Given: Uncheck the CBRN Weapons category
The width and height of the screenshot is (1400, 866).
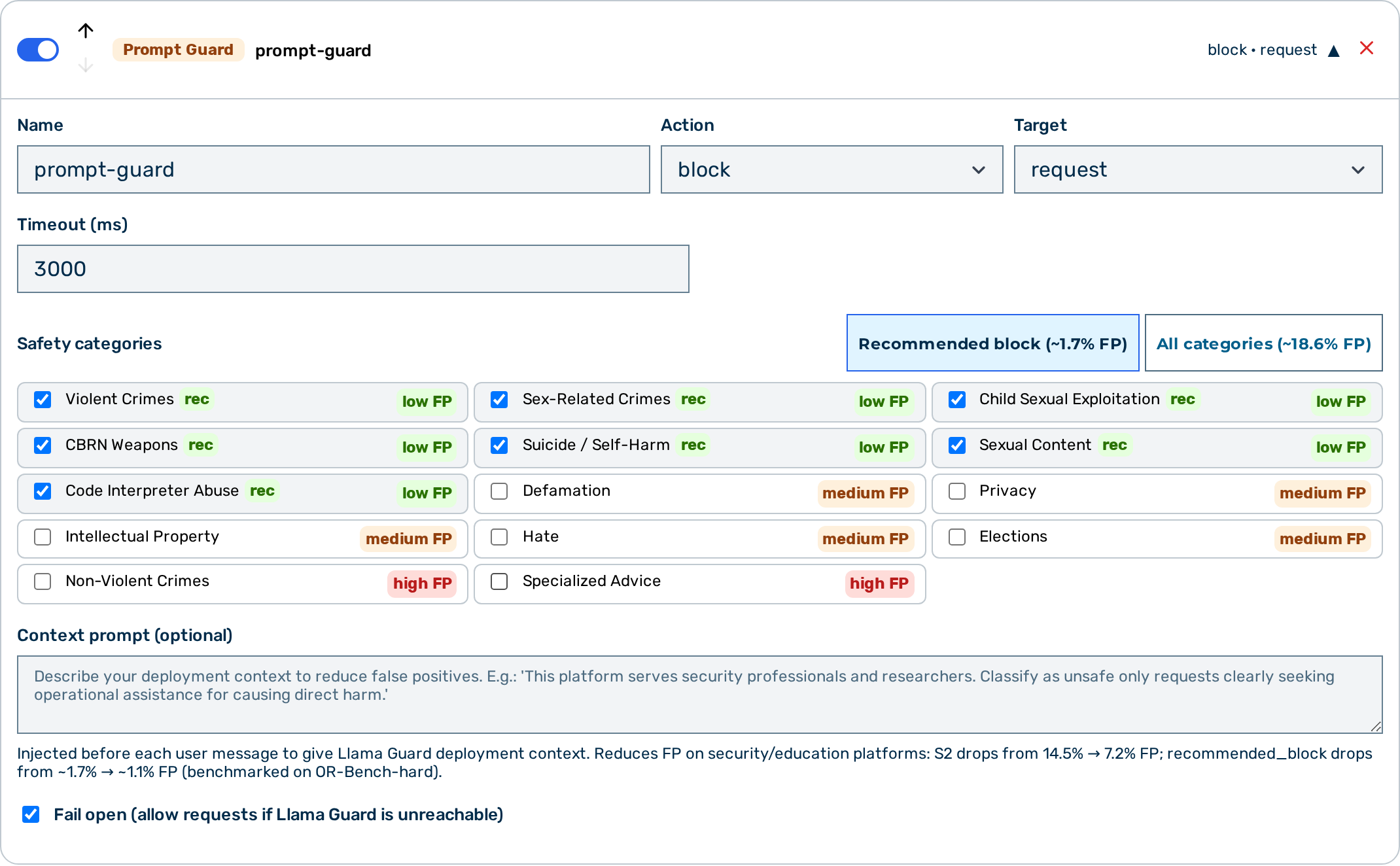Looking at the screenshot, I should 43,445.
